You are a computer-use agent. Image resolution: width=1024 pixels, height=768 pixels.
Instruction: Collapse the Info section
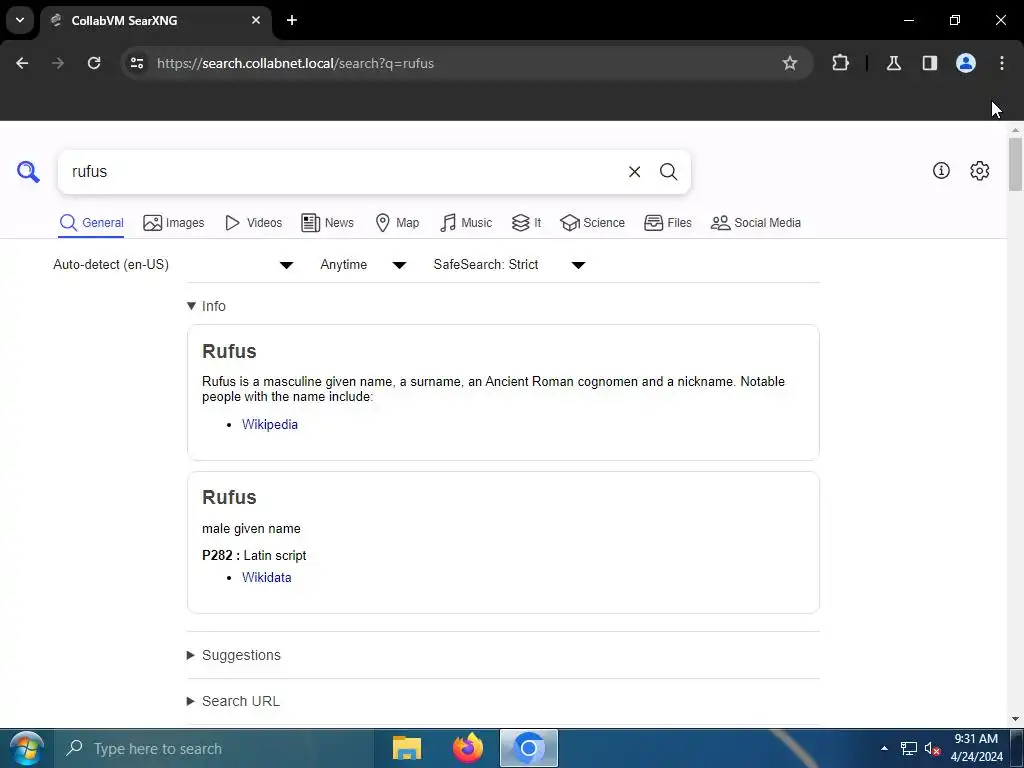coord(206,306)
